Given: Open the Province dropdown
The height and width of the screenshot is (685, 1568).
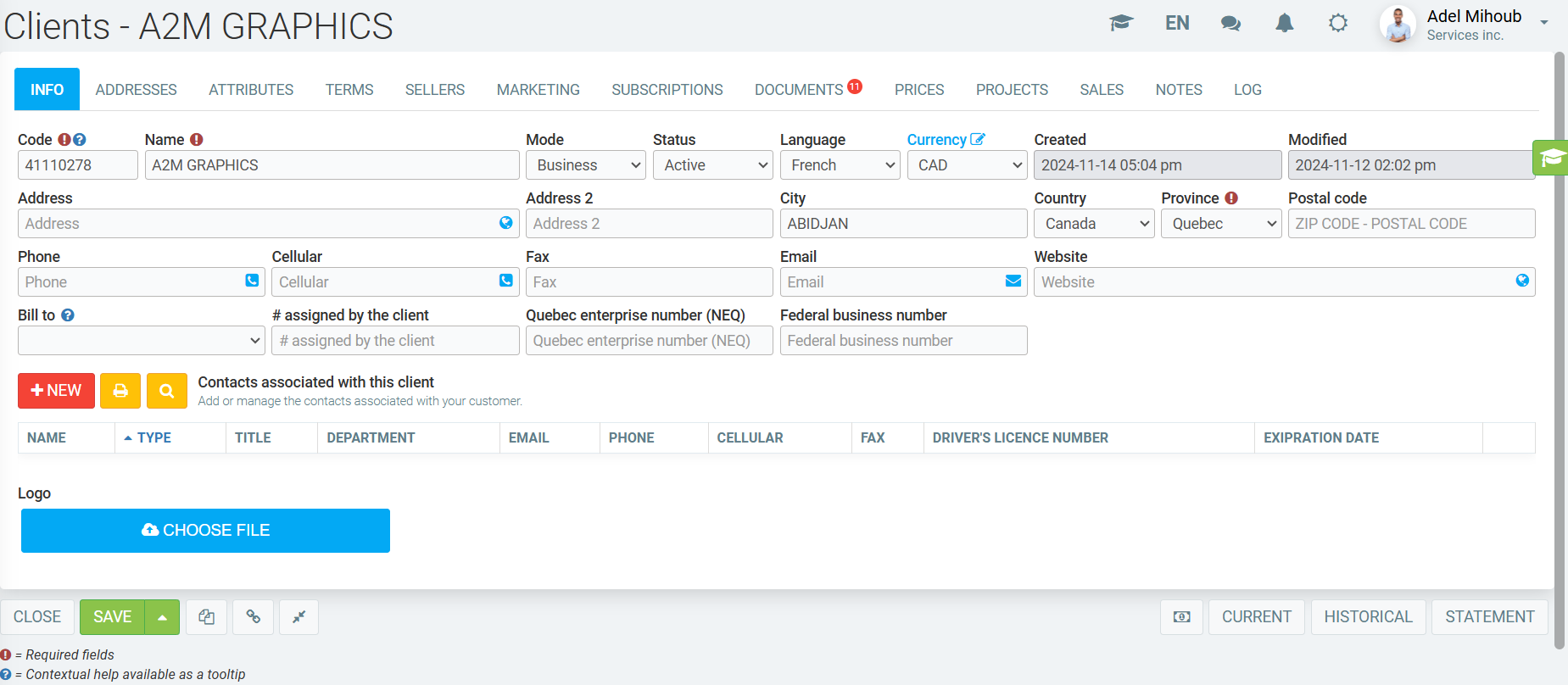Looking at the screenshot, I should point(1220,224).
